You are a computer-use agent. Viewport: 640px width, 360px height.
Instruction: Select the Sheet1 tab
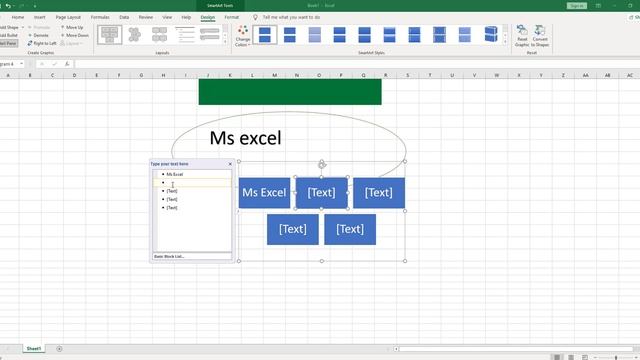click(x=33, y=349)
